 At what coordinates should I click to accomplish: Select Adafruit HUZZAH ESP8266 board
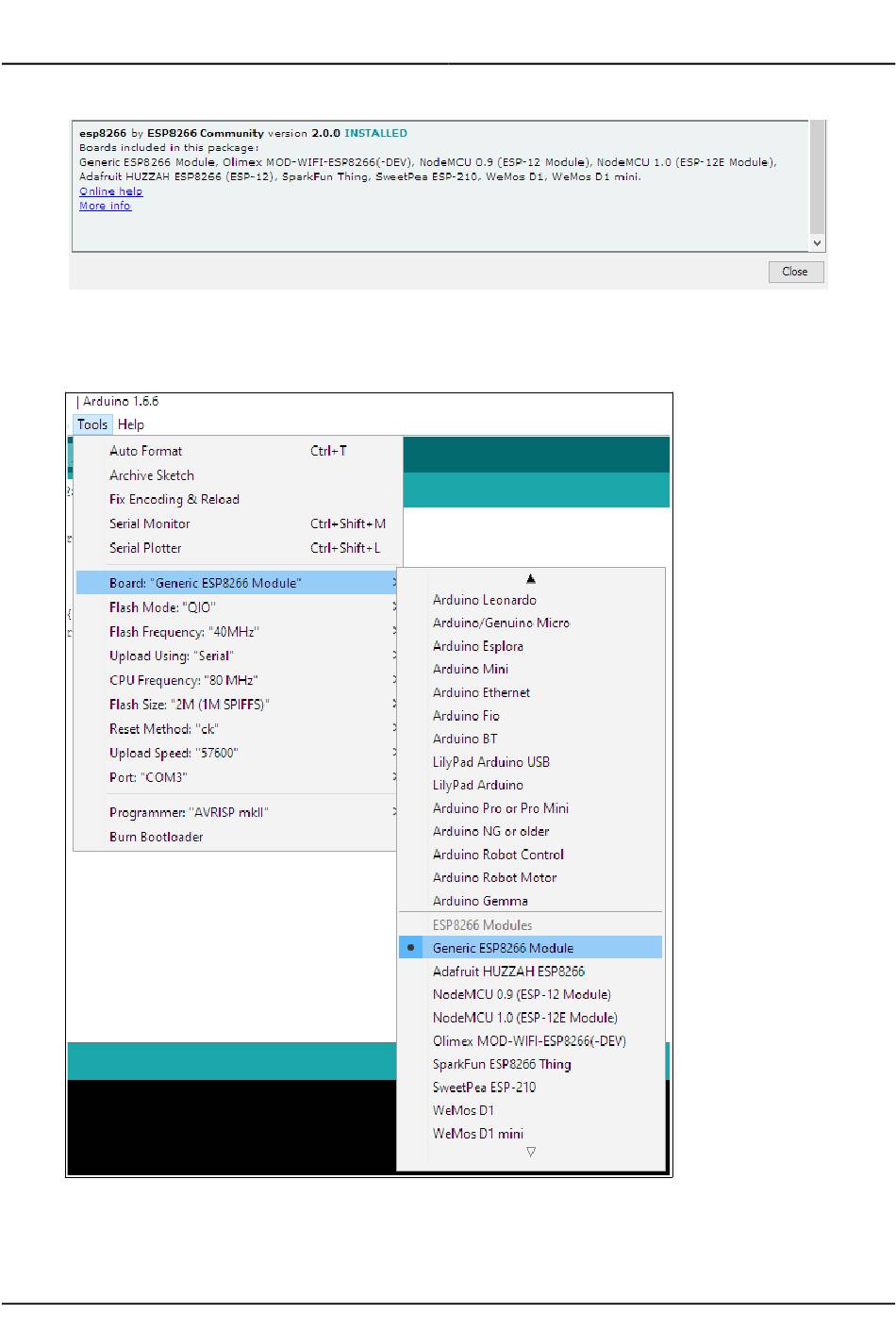(531, 971)
